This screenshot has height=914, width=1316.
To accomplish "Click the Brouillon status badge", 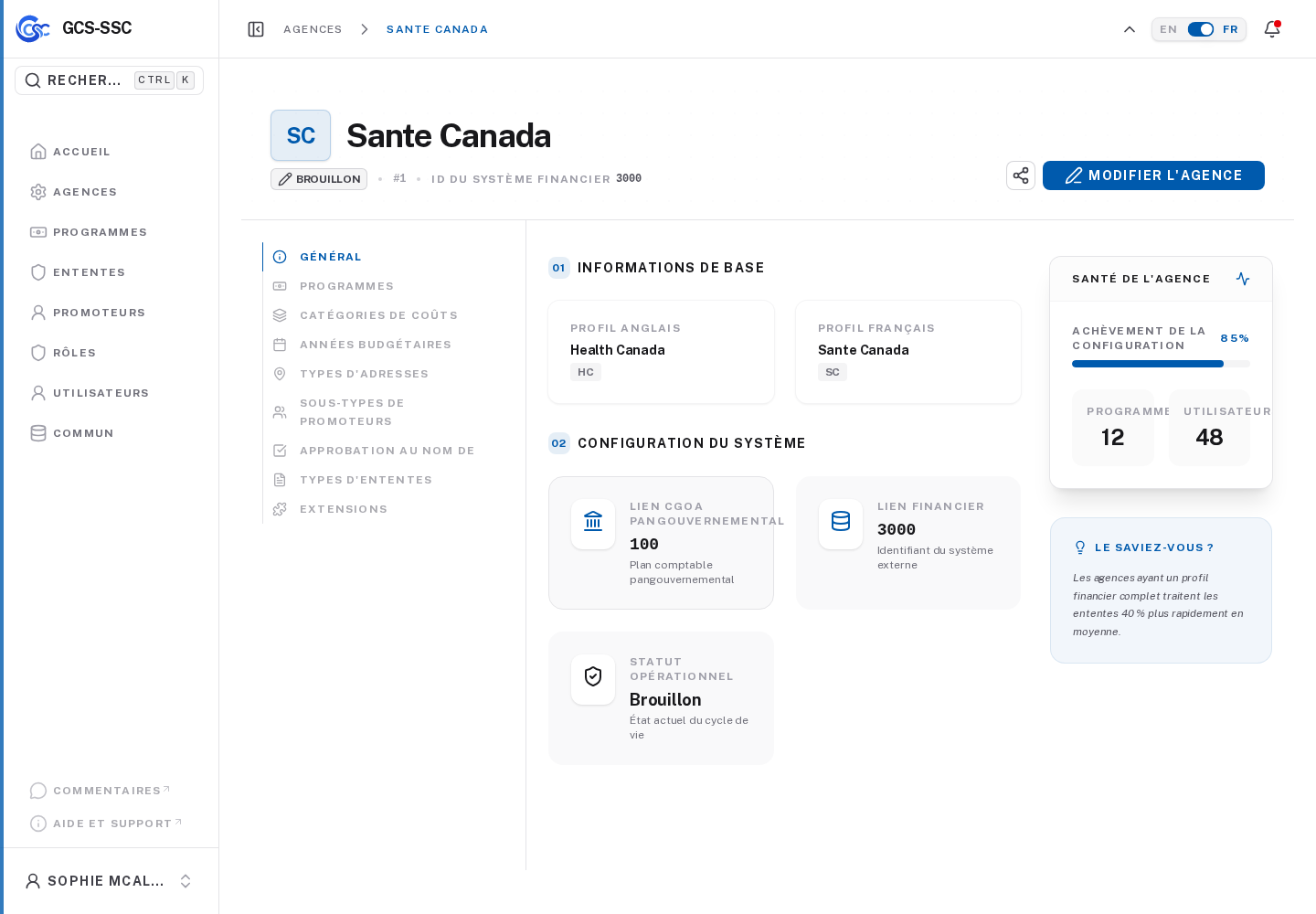I will 319,179.
